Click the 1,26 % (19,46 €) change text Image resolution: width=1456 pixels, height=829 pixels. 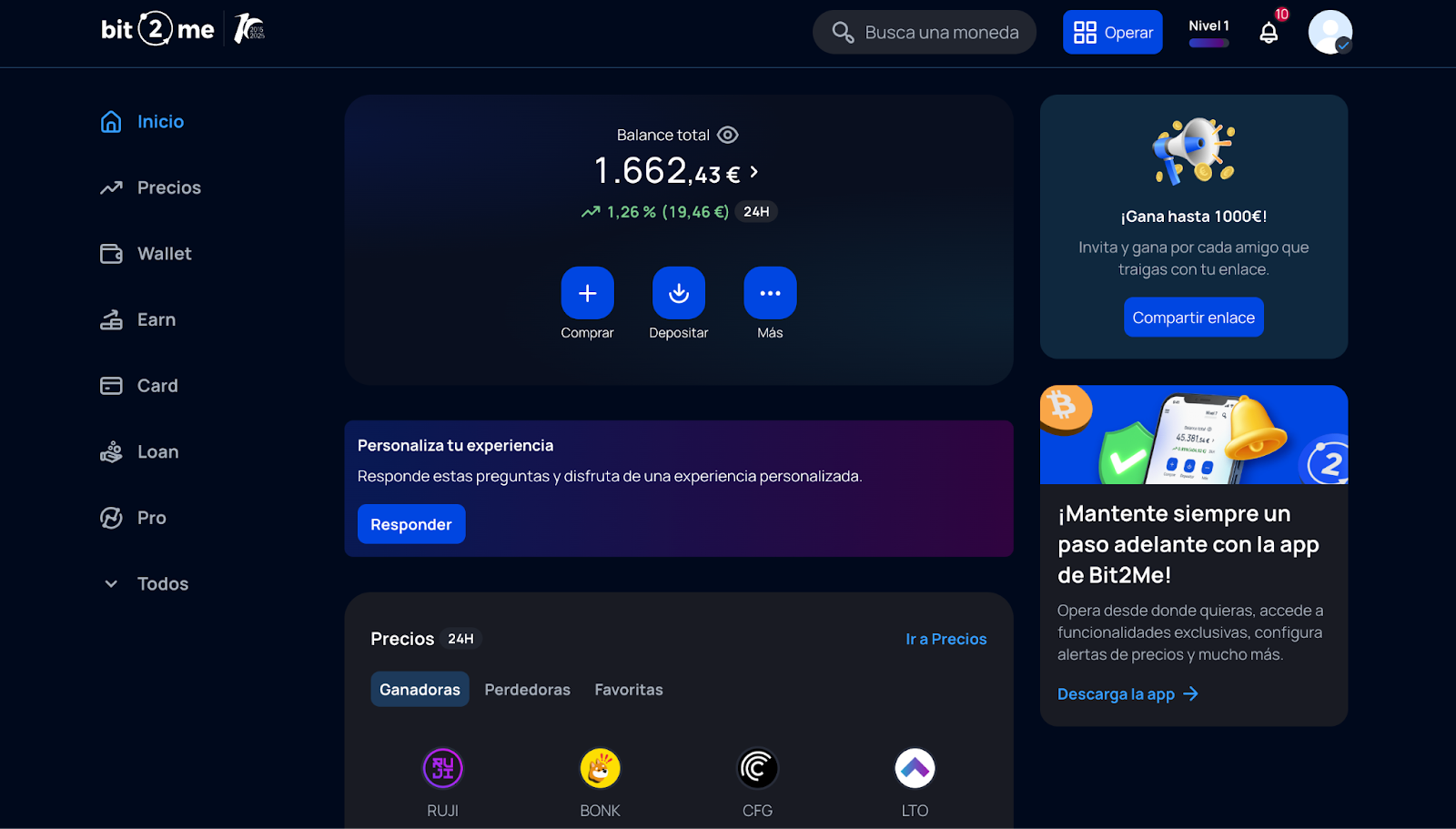coord(668,212)
